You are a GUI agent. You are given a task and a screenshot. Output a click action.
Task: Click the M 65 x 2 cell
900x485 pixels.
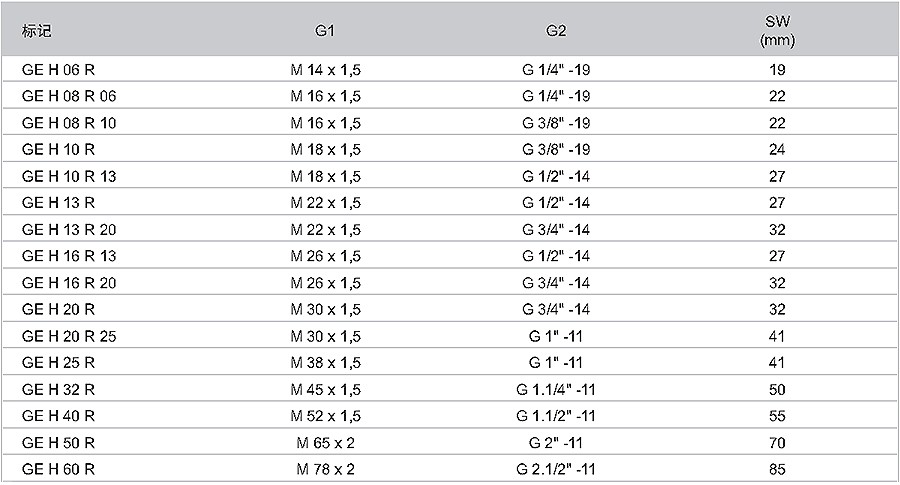(325, 443)
